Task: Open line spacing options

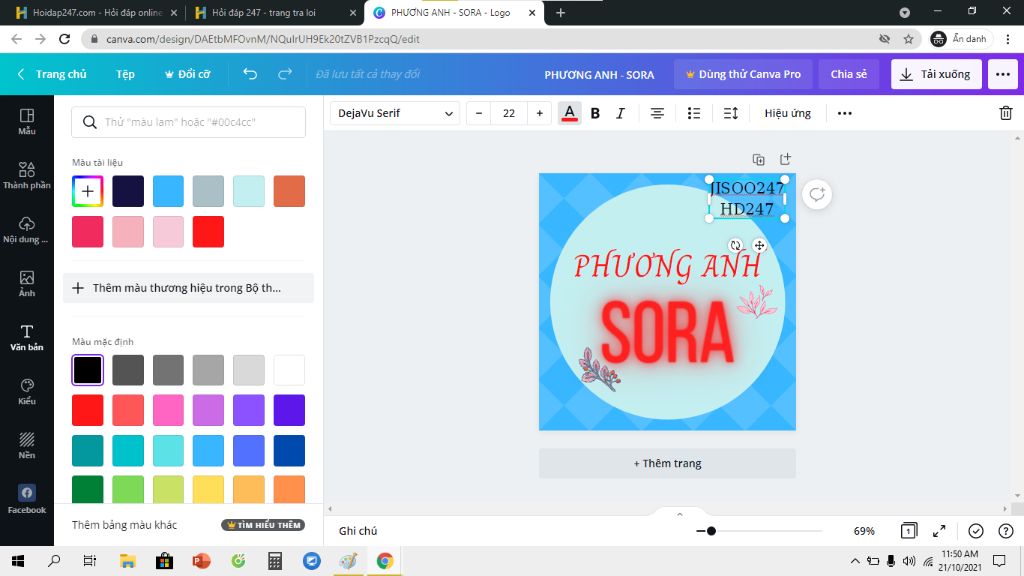Action: (x=731, y=113)
